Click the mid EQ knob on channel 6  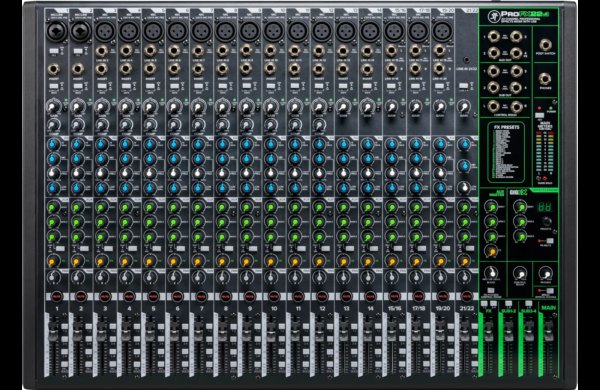click(x=174, y=159)
